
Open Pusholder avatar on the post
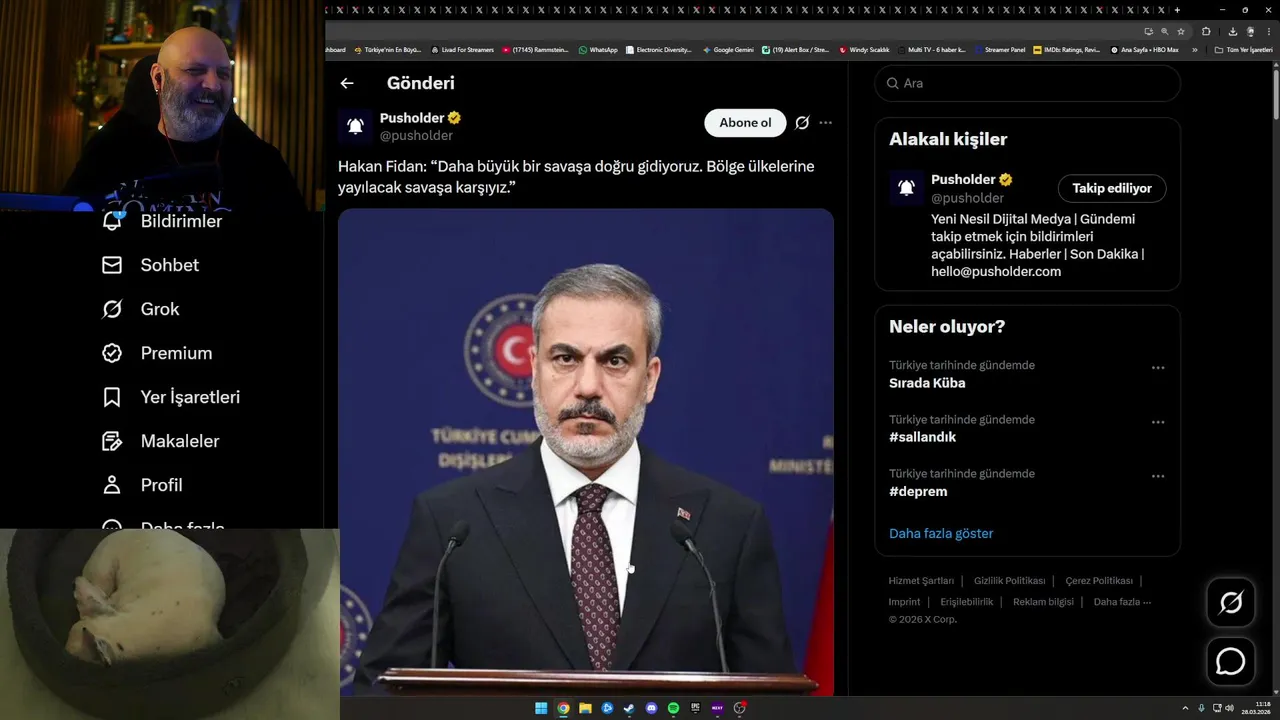click(x=355, y=126)
